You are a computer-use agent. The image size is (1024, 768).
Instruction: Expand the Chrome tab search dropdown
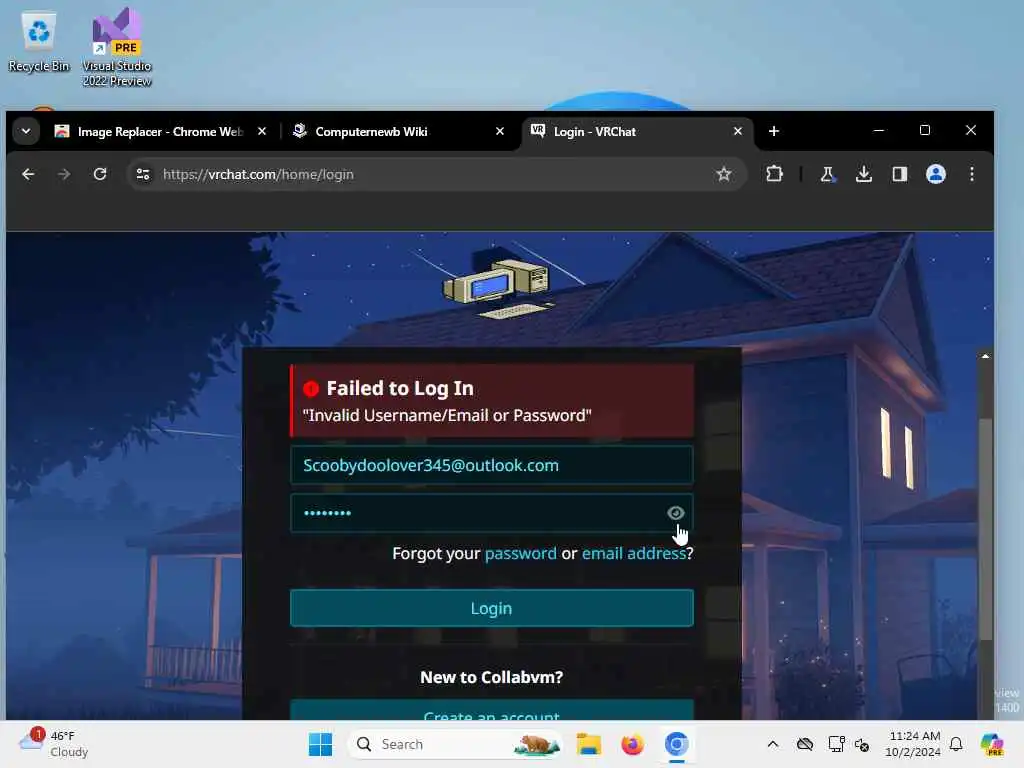pos(26,131)
